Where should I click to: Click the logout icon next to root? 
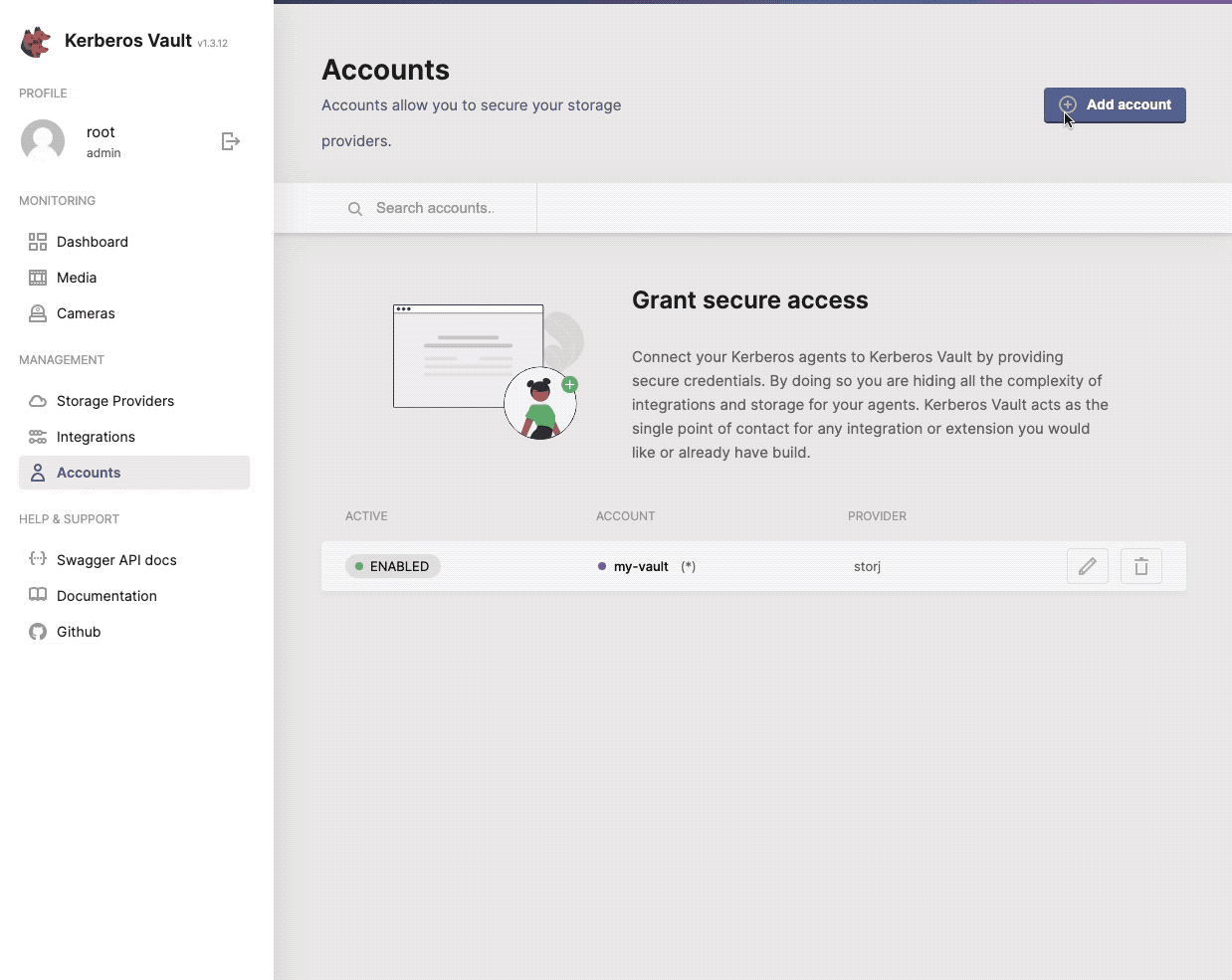230,140
